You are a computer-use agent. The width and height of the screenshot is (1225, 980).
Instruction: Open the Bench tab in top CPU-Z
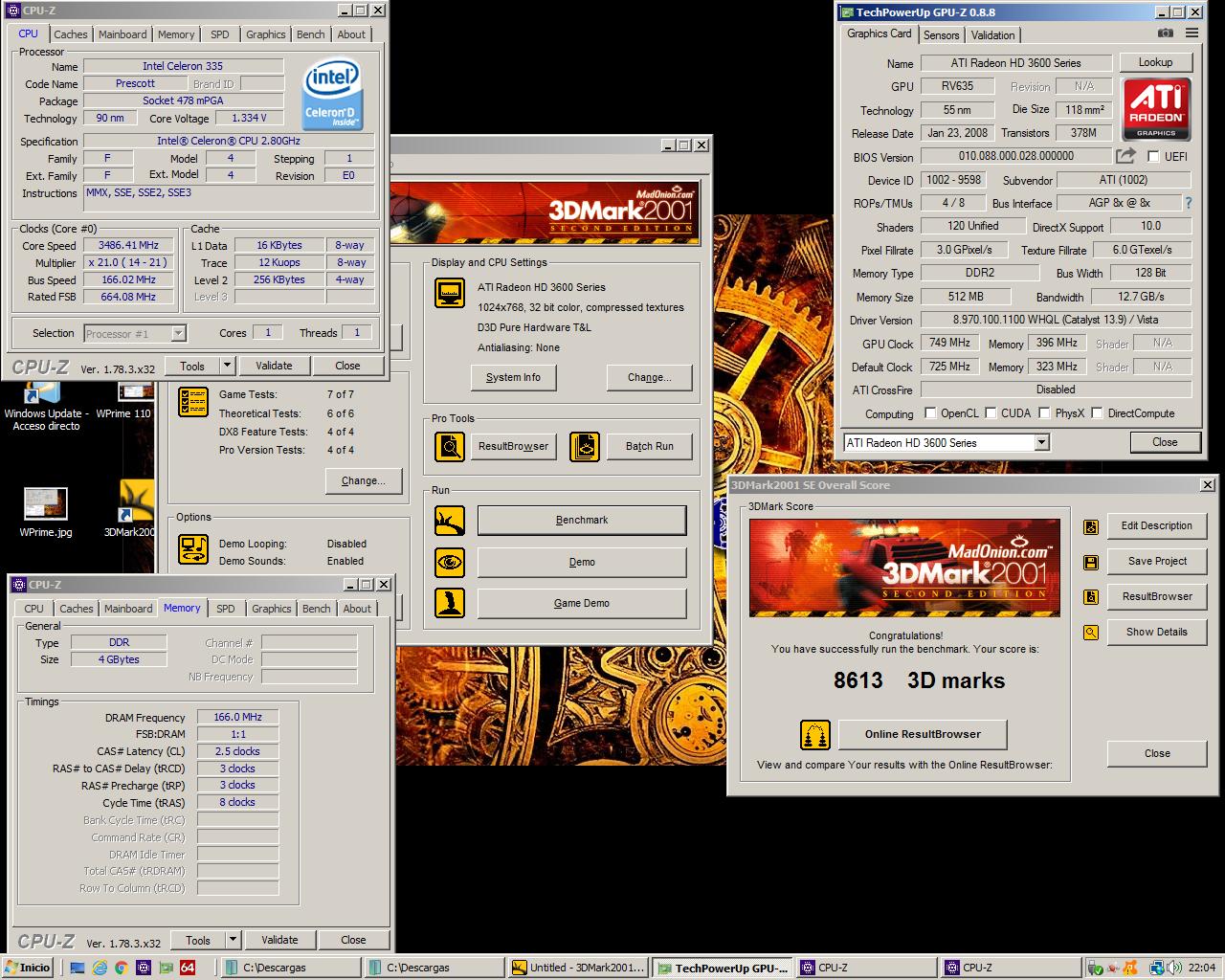[x=310, y=34]
